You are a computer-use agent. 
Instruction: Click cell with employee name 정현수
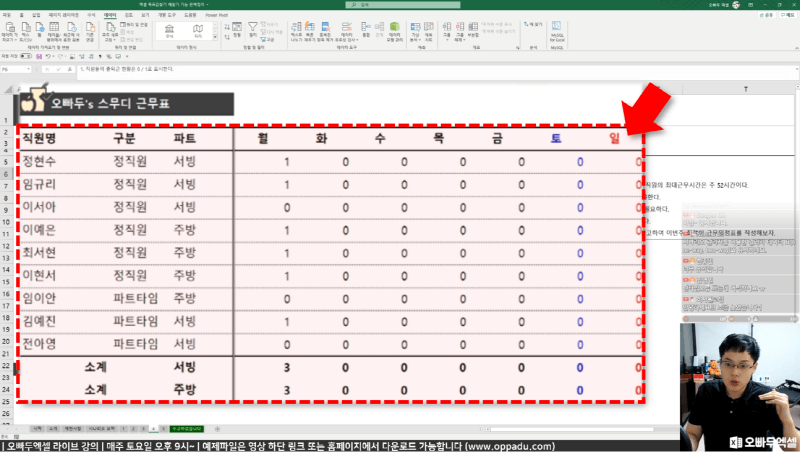(x=39, y=161)
